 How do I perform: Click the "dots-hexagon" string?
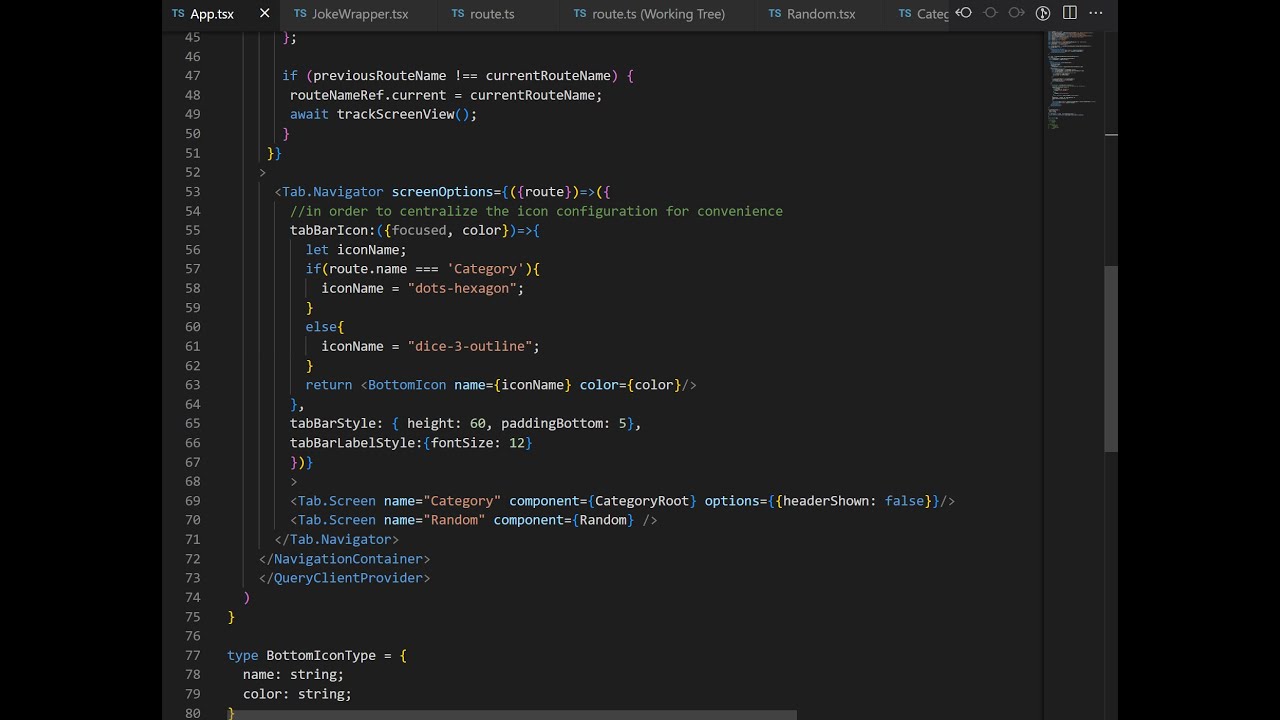click(x=465, y=288)
